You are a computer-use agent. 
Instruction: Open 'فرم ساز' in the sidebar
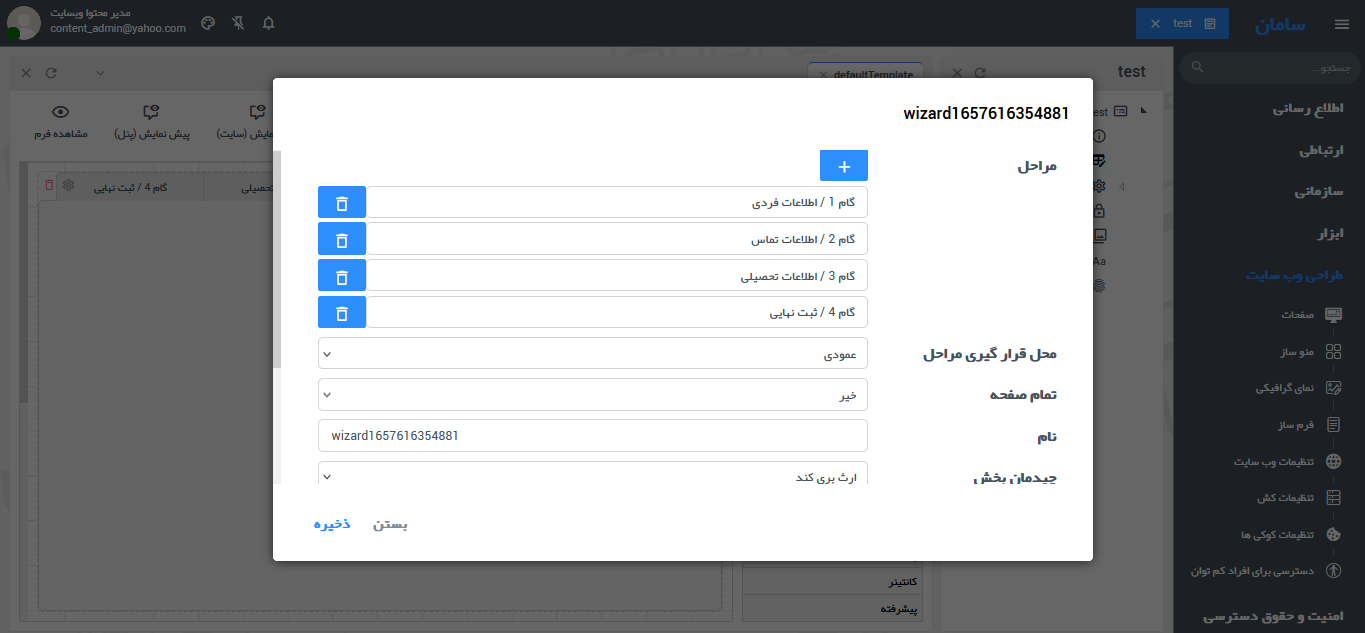[x=1294, y=425]
